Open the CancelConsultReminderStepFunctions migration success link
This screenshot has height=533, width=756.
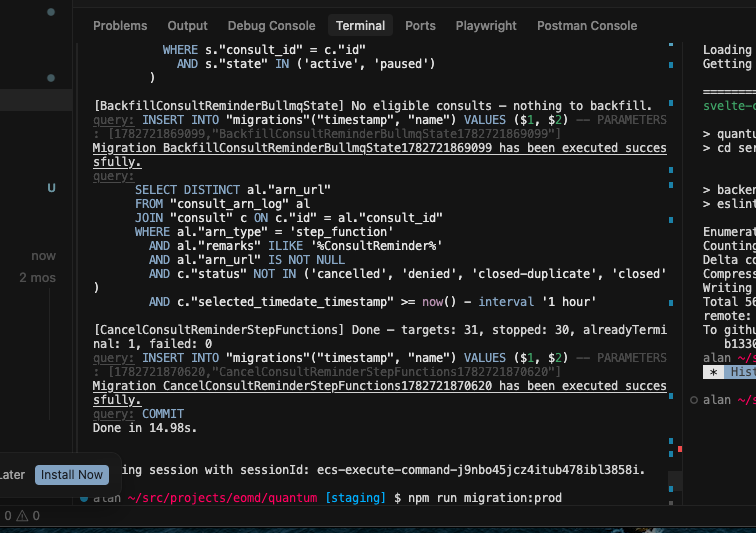tap(379, 393)
